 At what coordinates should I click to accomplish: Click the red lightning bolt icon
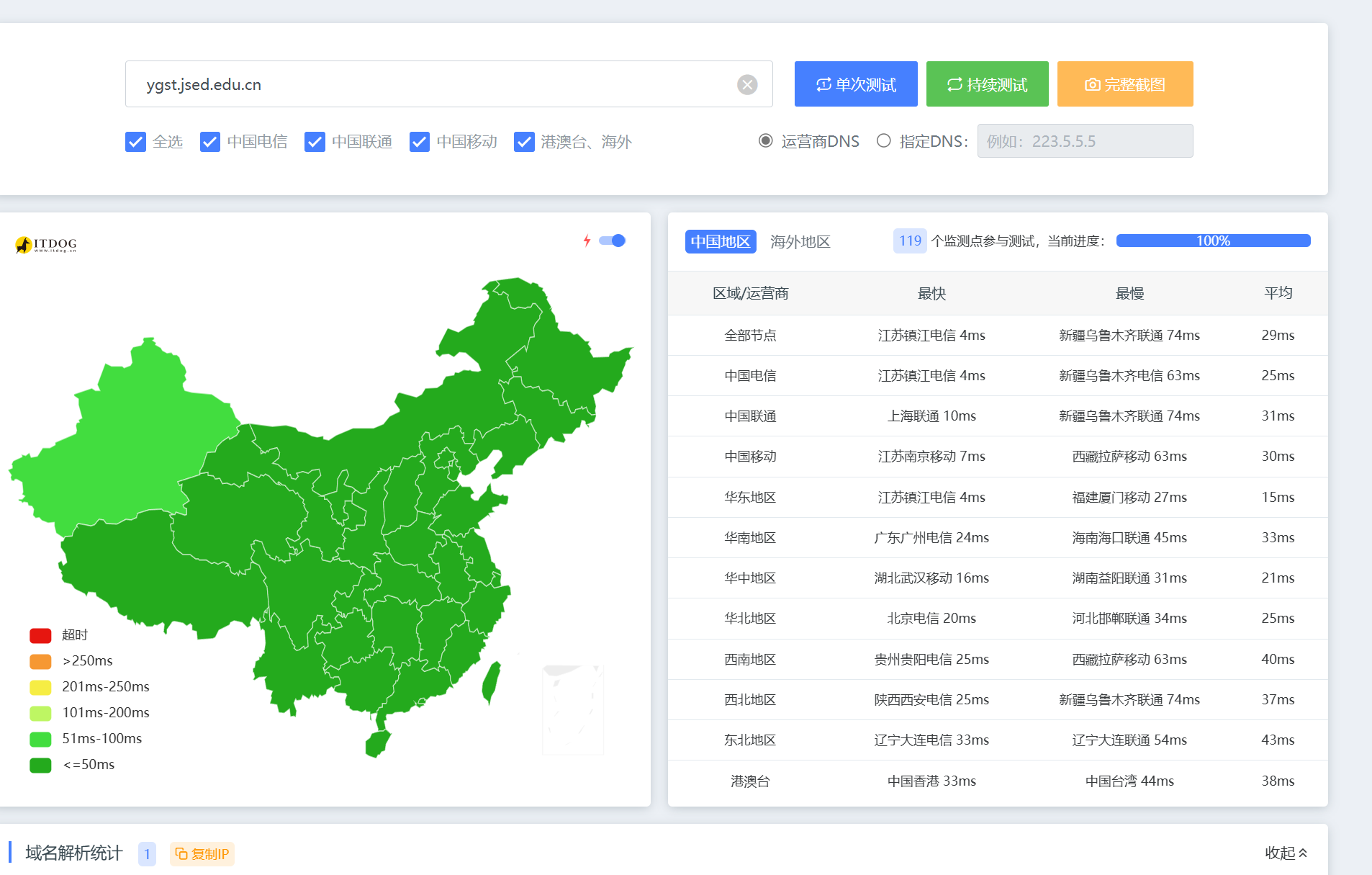click(587, 241)
